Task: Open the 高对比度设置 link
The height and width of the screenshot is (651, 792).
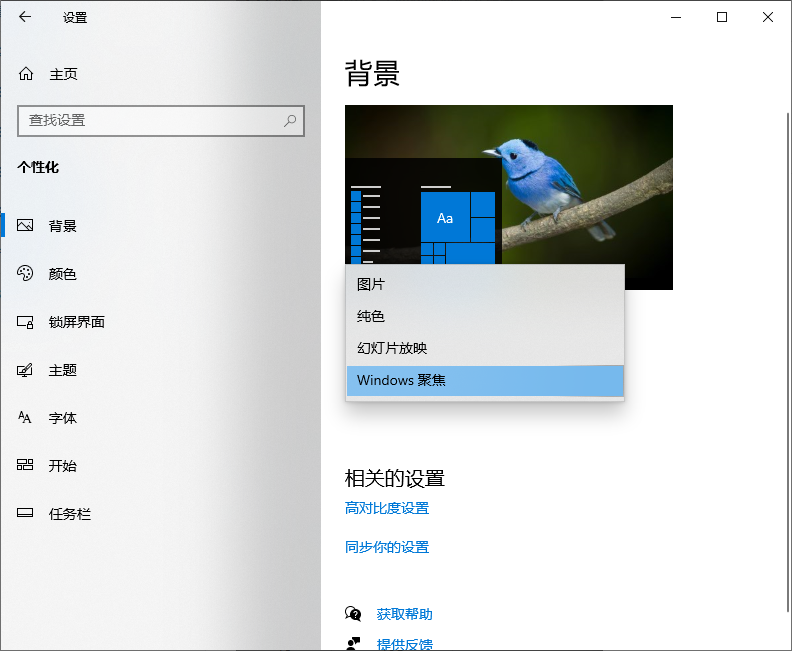Action: coord(387,508)
